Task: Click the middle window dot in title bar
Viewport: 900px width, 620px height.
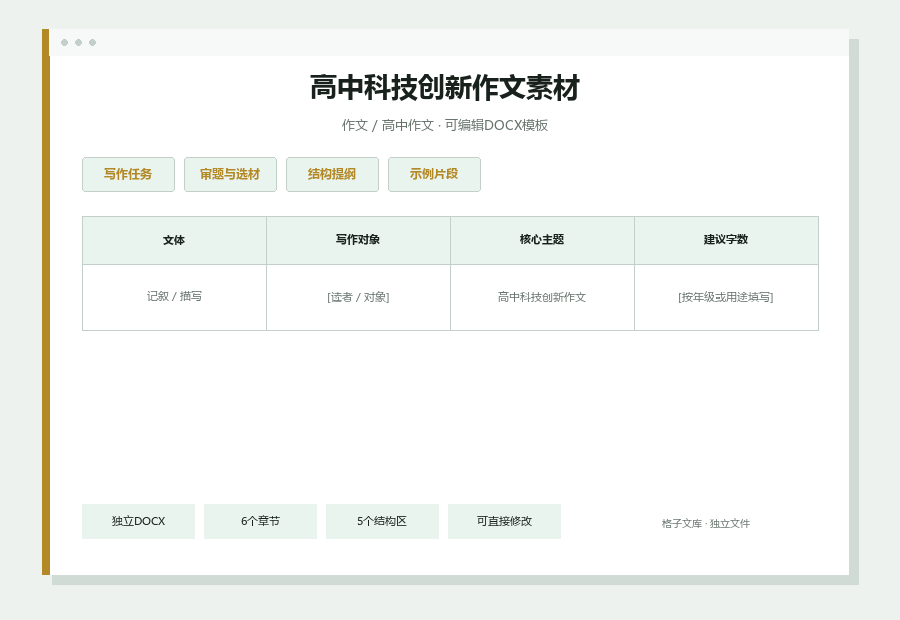Action: pyautogui.click(x=79, y=42)
